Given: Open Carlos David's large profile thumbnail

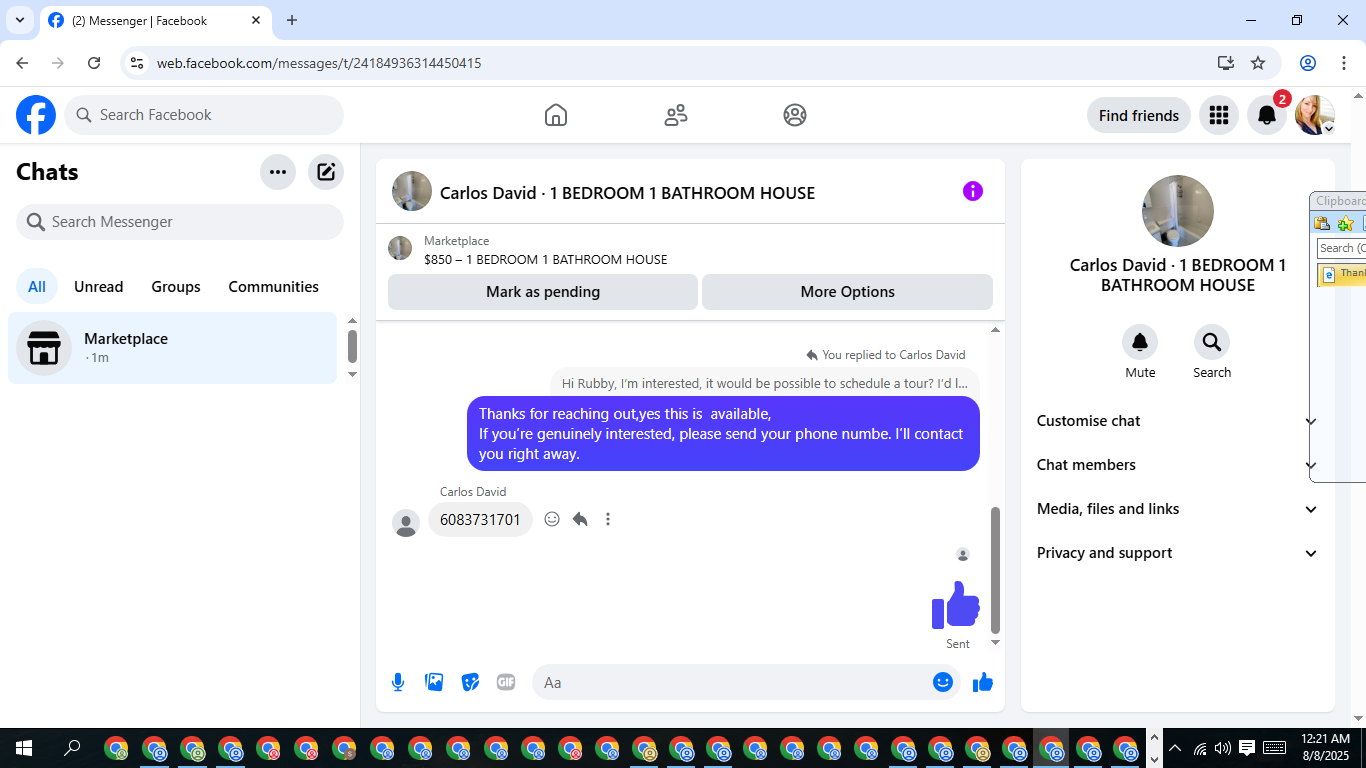Looking at the screenshot, I should 1178,211.
